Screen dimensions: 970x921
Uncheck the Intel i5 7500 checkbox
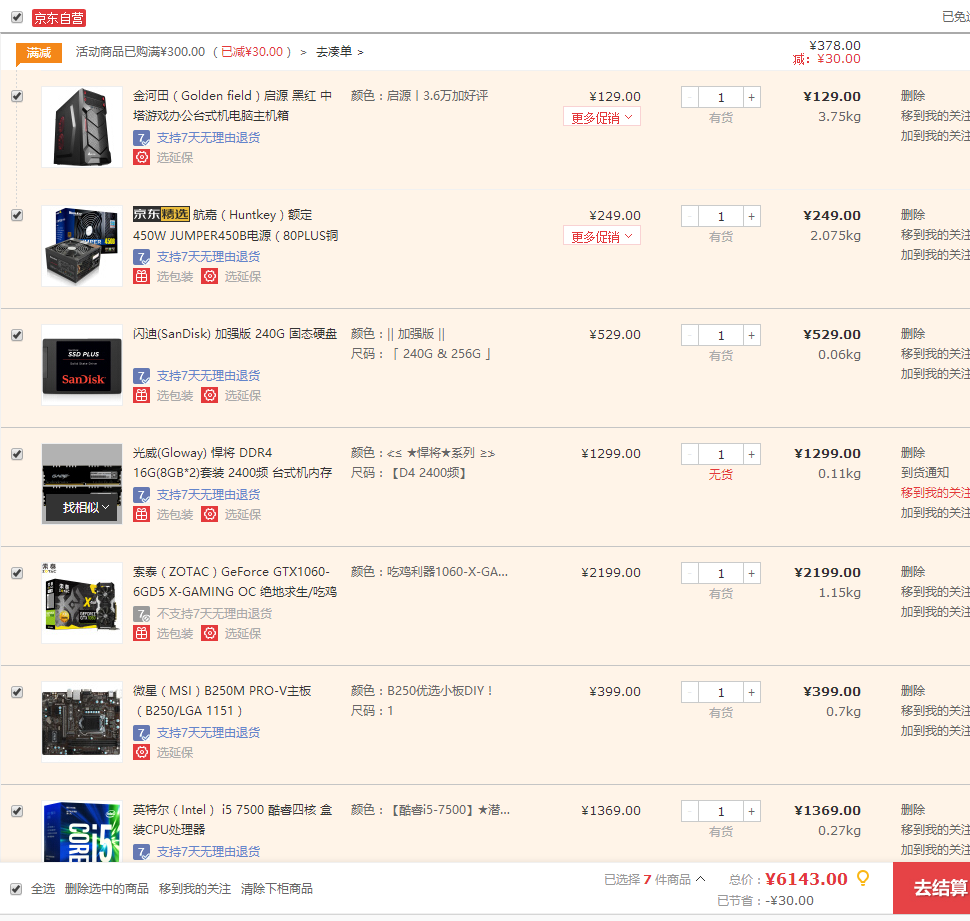click(x=17, y=811)
